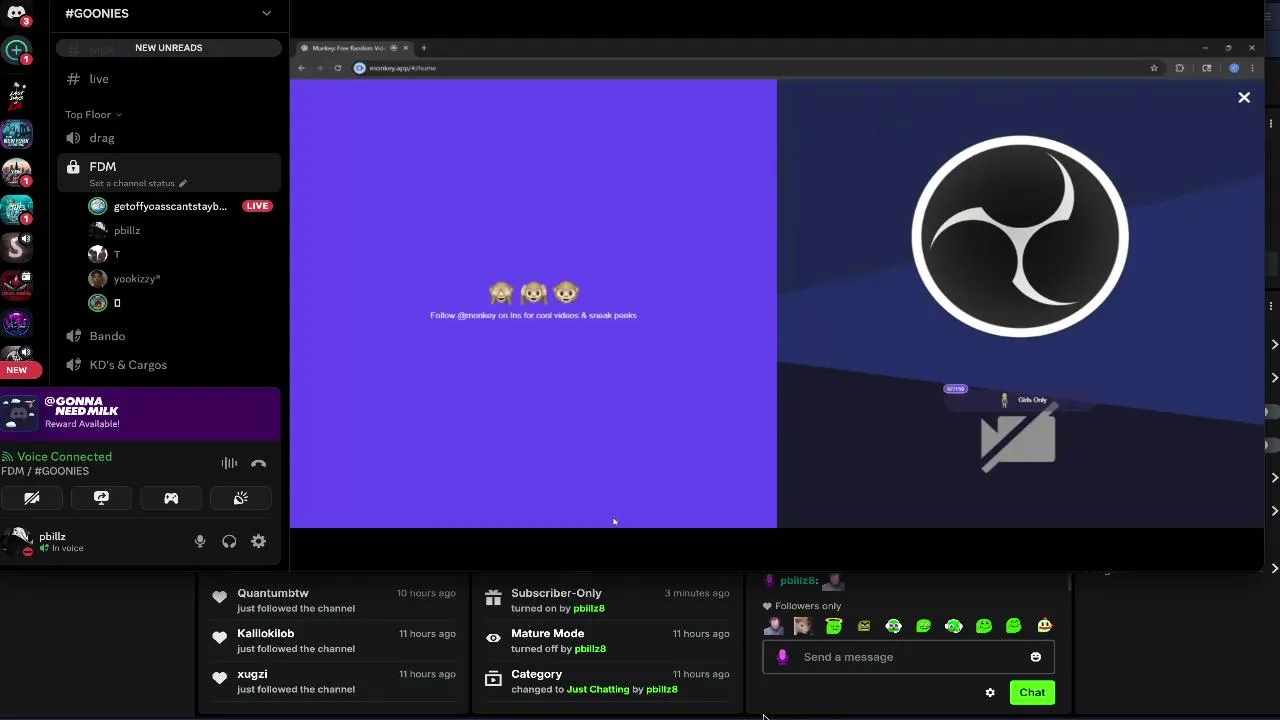Image resolution: width=1280 pixels, height=720 pixels.
Task: Open noise suppression waveform icon
Action: pyautogui.click(x=229, y=463)
